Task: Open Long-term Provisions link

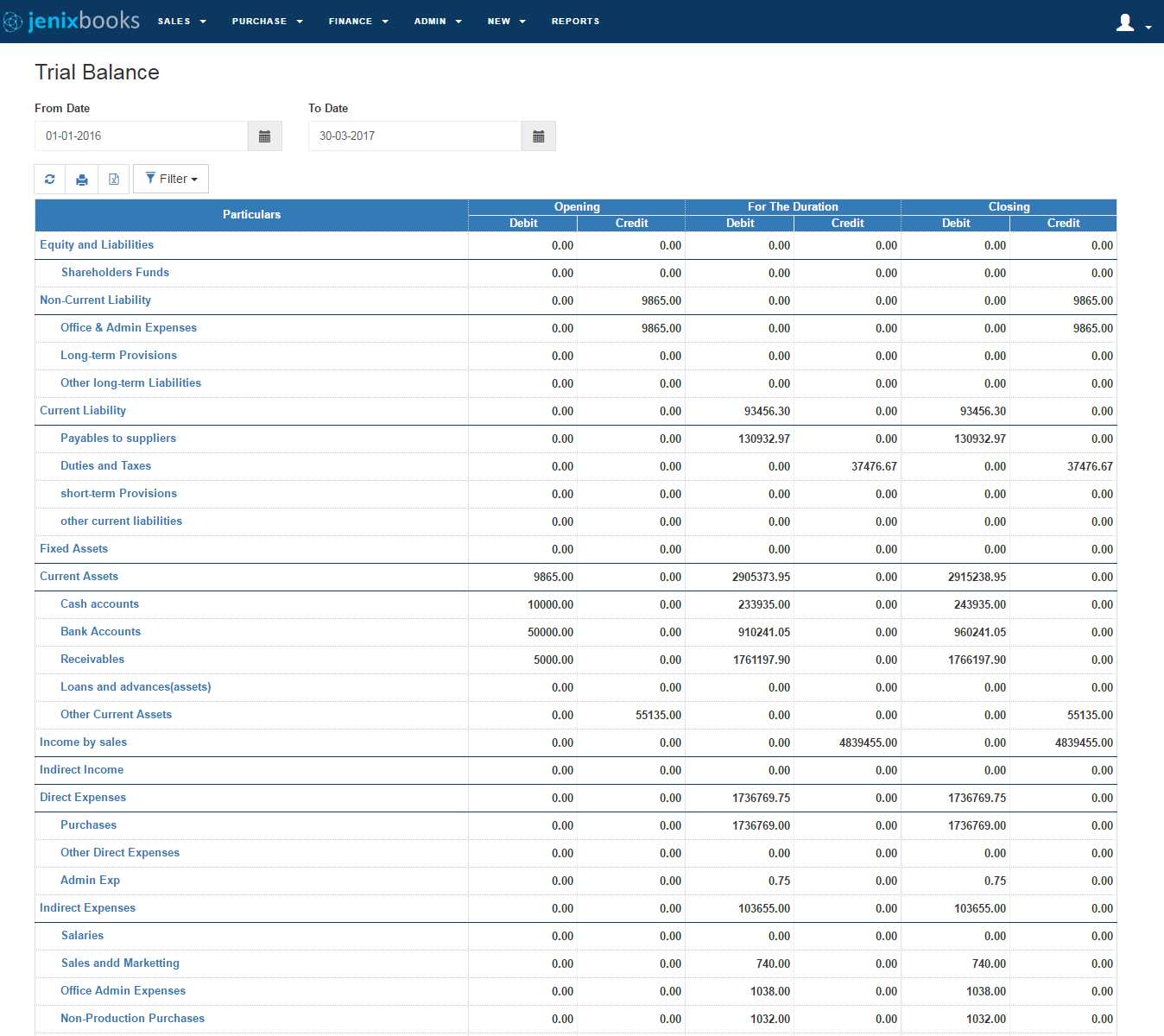Action: point(118,356)
